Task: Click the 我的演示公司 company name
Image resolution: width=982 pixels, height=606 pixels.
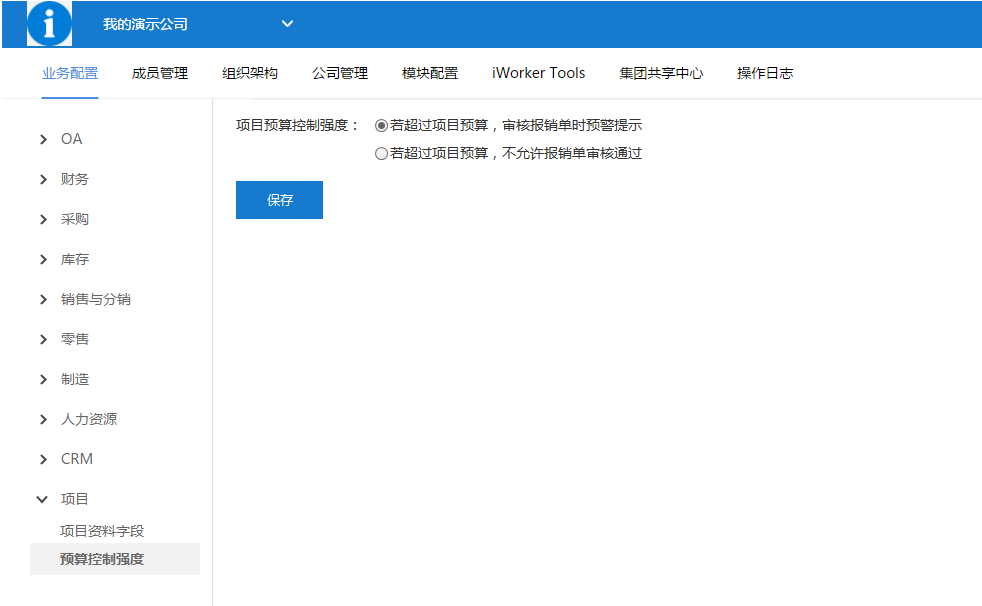Action: pyautogui.click(x=145, y=24)
